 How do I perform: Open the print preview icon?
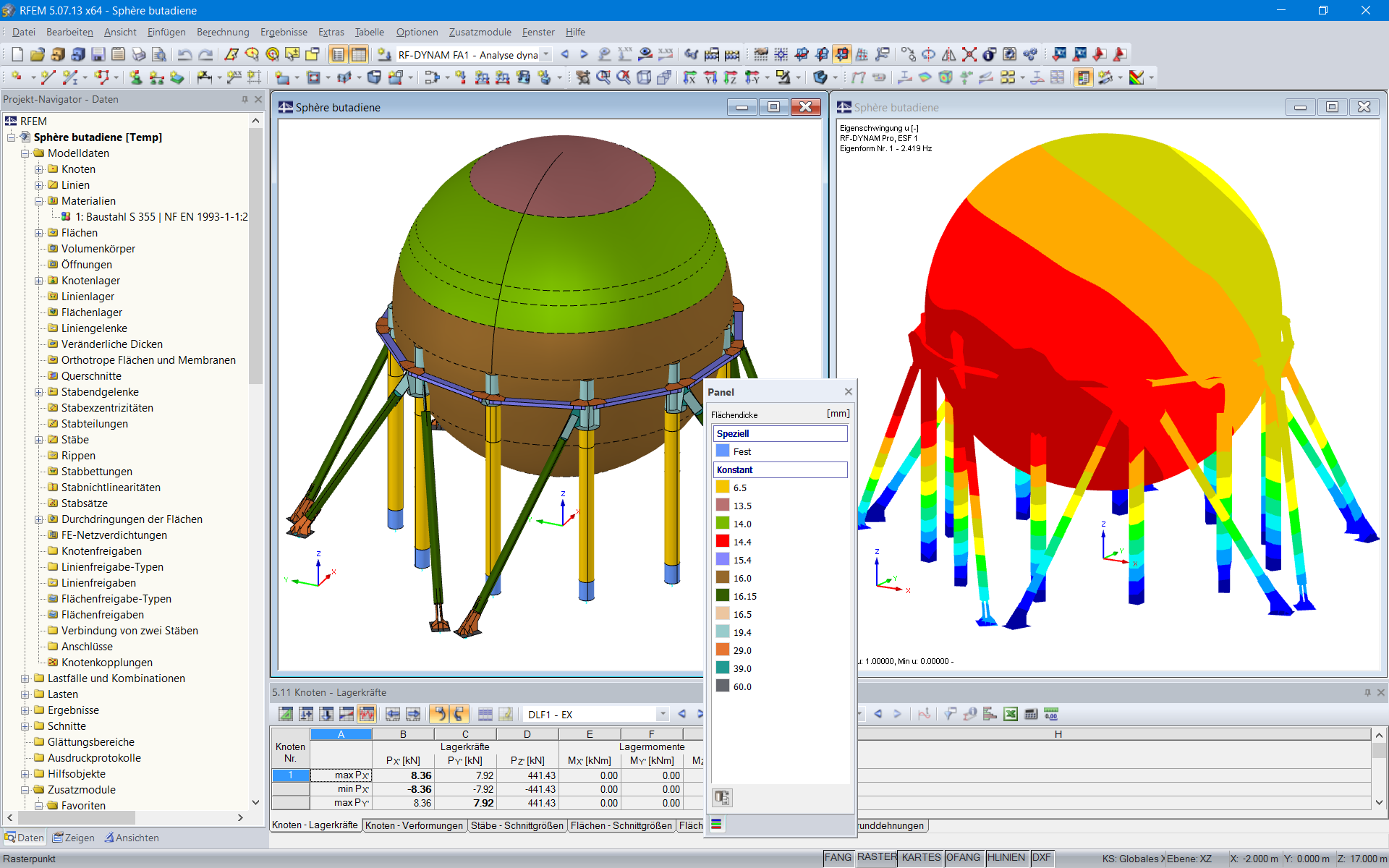158,54
